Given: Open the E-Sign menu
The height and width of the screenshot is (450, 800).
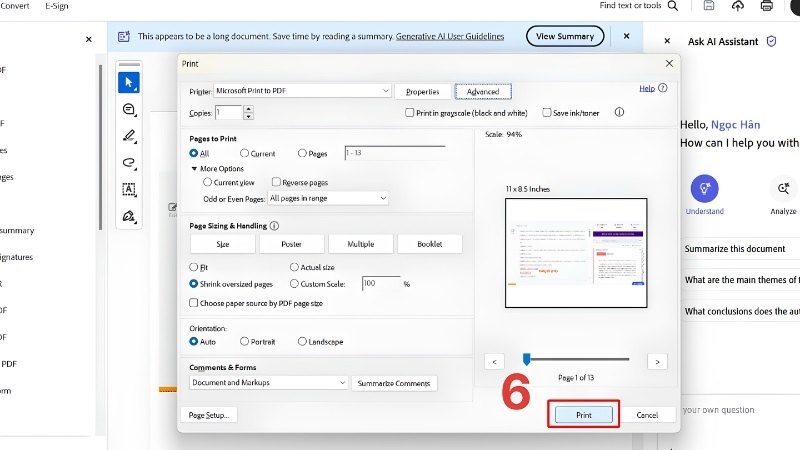Looking at the screenshot, I should [x=57, y=6].
